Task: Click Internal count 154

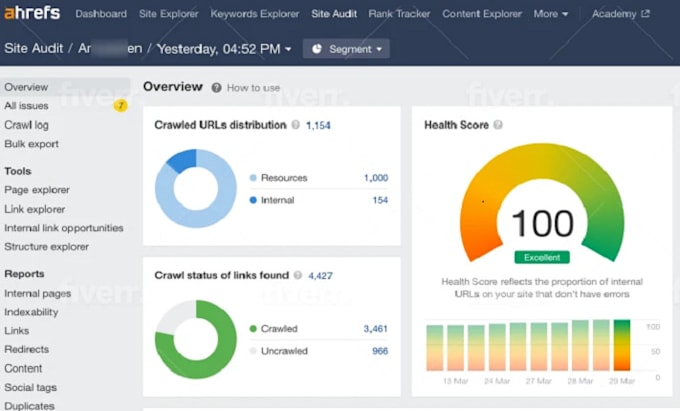Action: [x=380, y=200]
